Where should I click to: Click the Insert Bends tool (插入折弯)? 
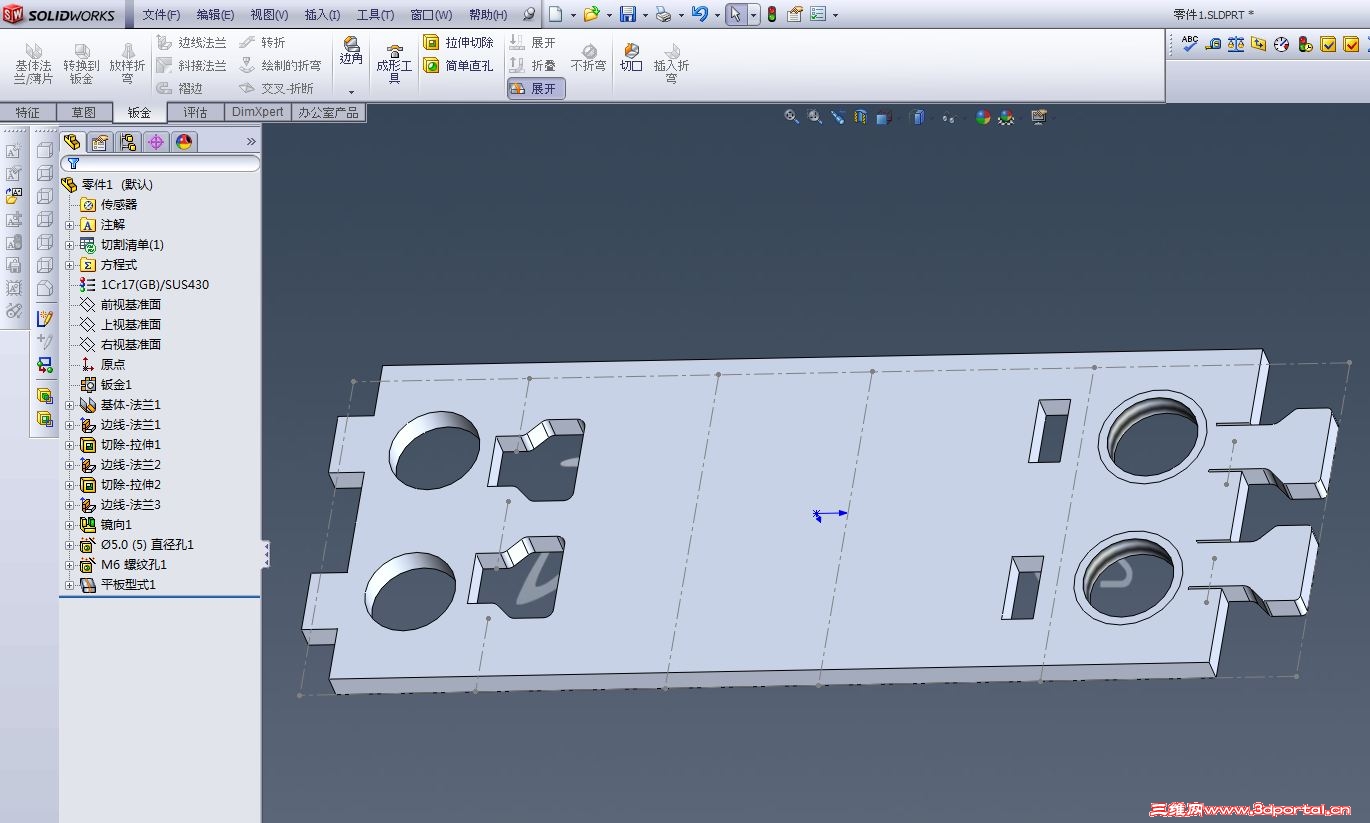(x=671, y=63)
